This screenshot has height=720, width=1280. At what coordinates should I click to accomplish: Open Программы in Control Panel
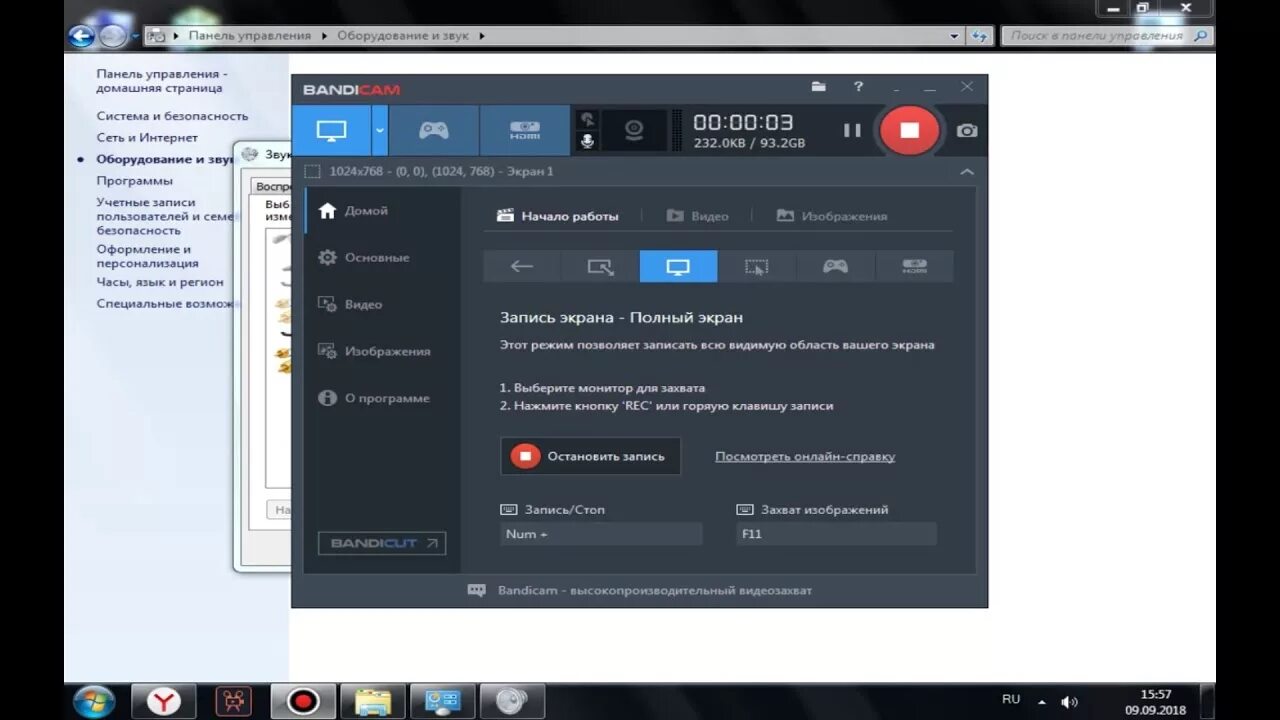(134, 181)
